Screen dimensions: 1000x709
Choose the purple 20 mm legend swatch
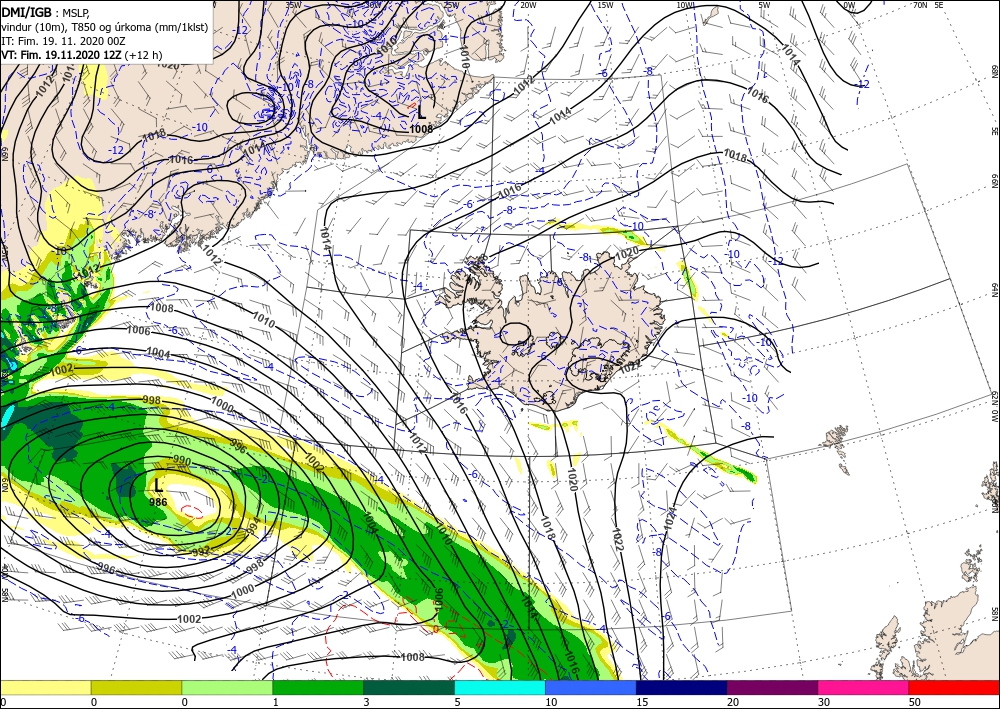tap(772, 688)
